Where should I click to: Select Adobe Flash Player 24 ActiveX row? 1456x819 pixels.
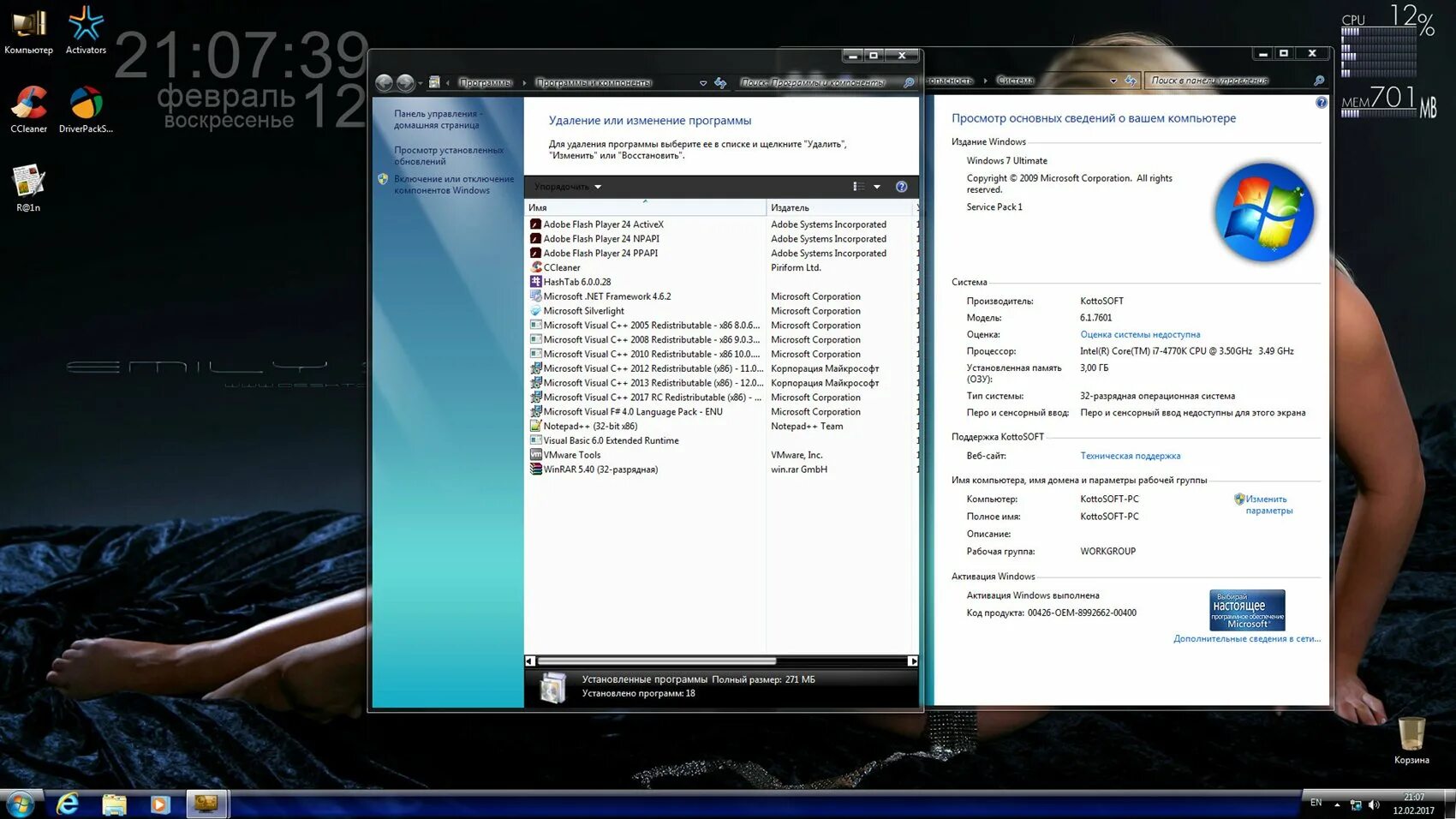pyautogui.click(x=720, y=224)
